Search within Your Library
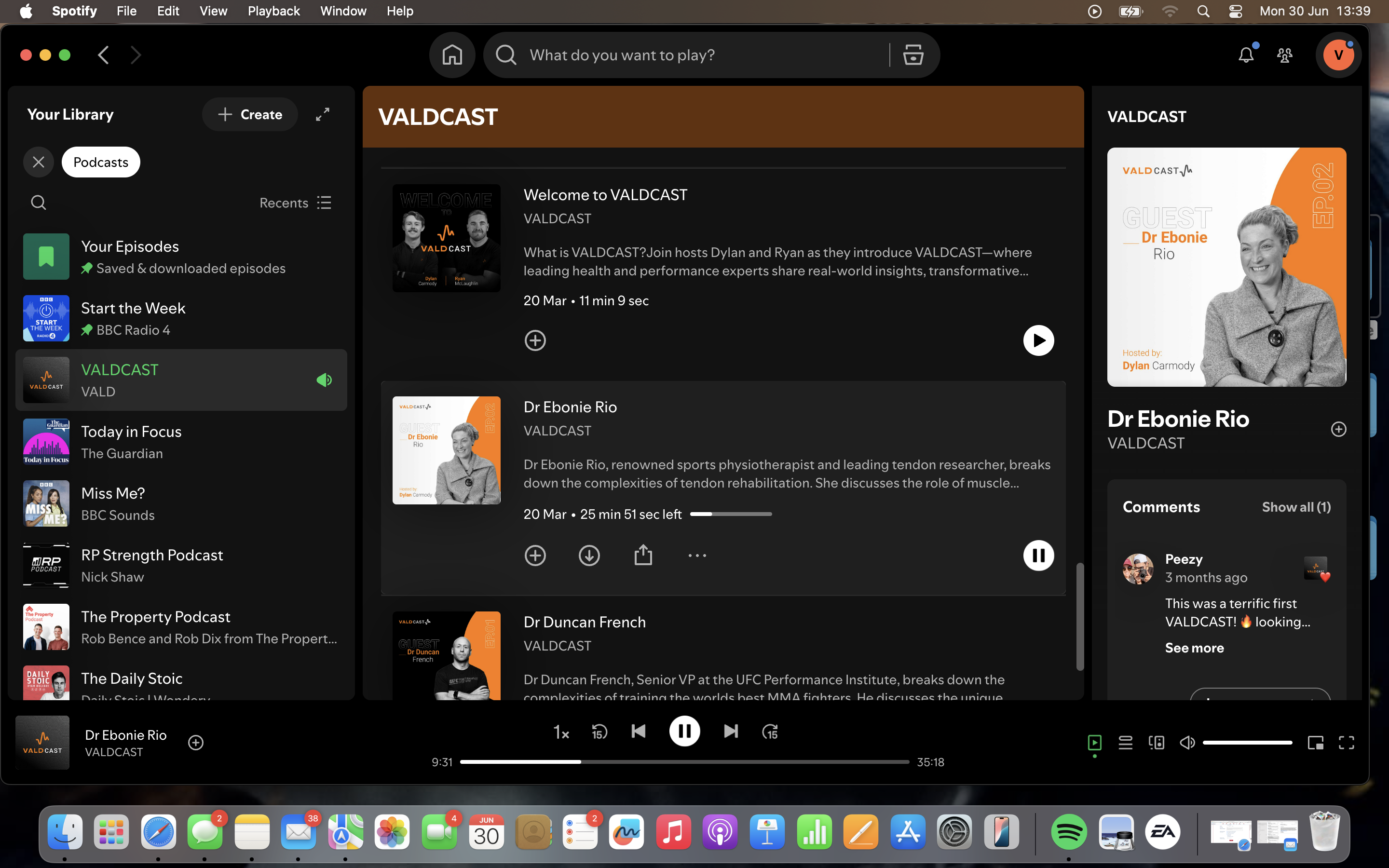The image size is (1389, 868). (x=39, y=202)
